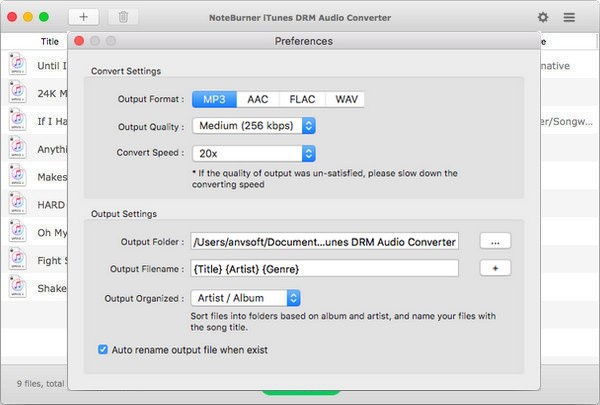This screenshot has width=600, height=405.
Task: Select the 'Until I' song row
Action: coord(34,65)
